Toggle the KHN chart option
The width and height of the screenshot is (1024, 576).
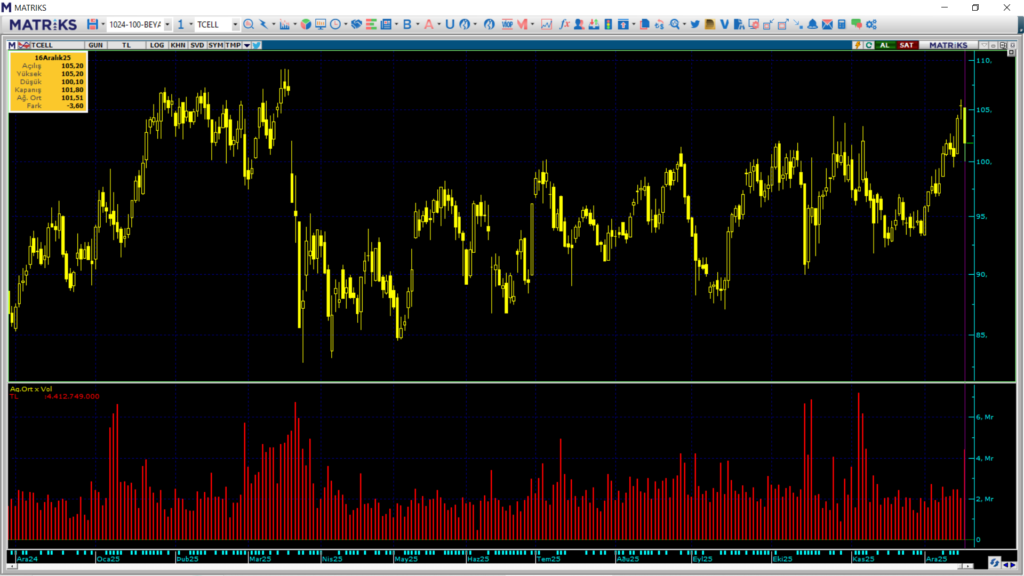pos(177,45)
